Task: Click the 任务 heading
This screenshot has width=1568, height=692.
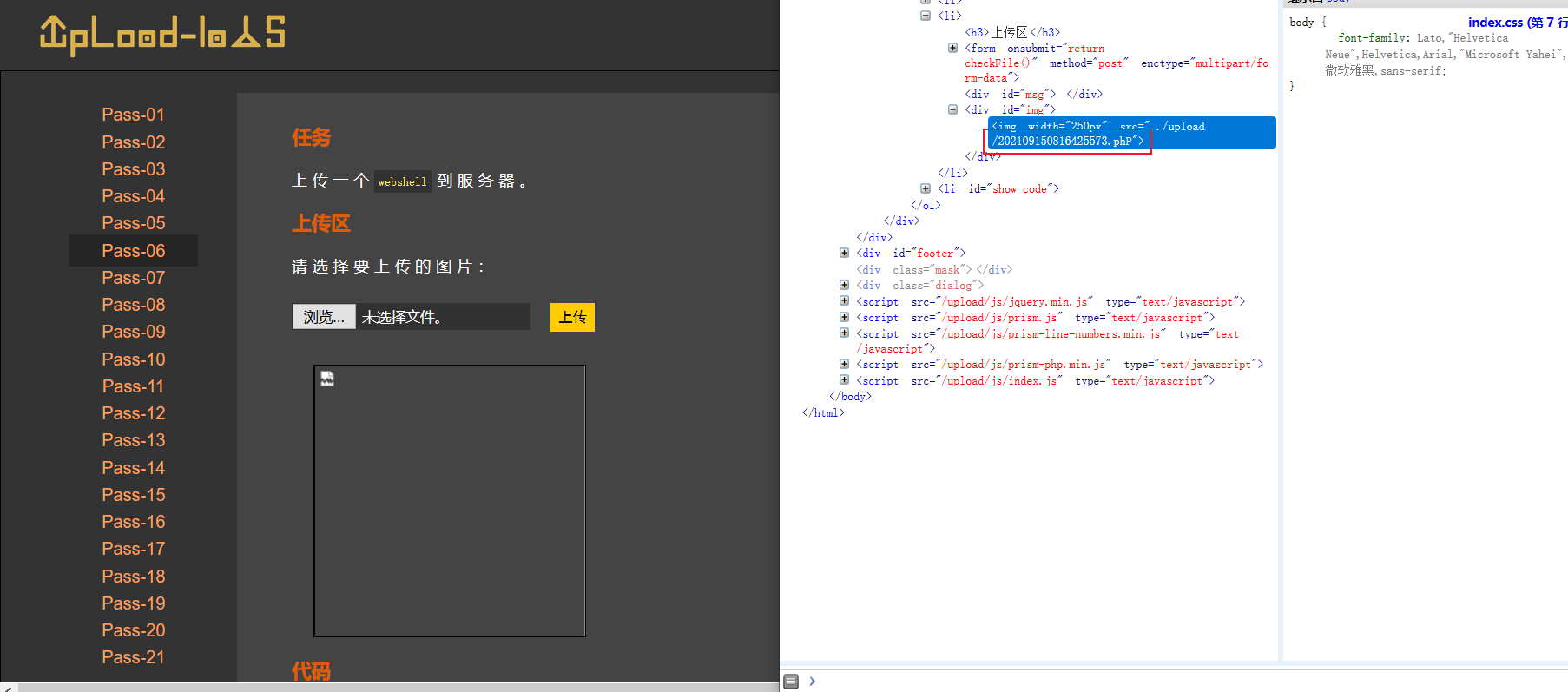Action: [x=311, y=137]
